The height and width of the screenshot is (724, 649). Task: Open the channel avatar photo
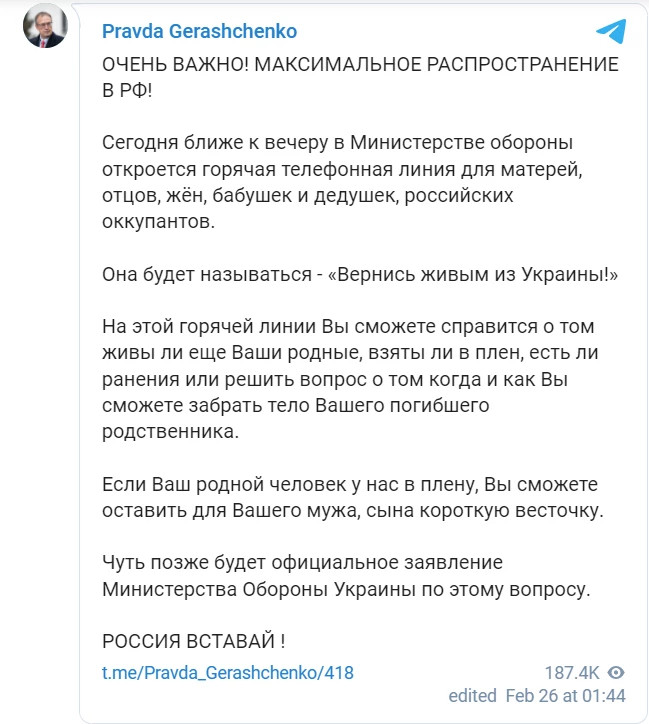click(x=45, y=26)
